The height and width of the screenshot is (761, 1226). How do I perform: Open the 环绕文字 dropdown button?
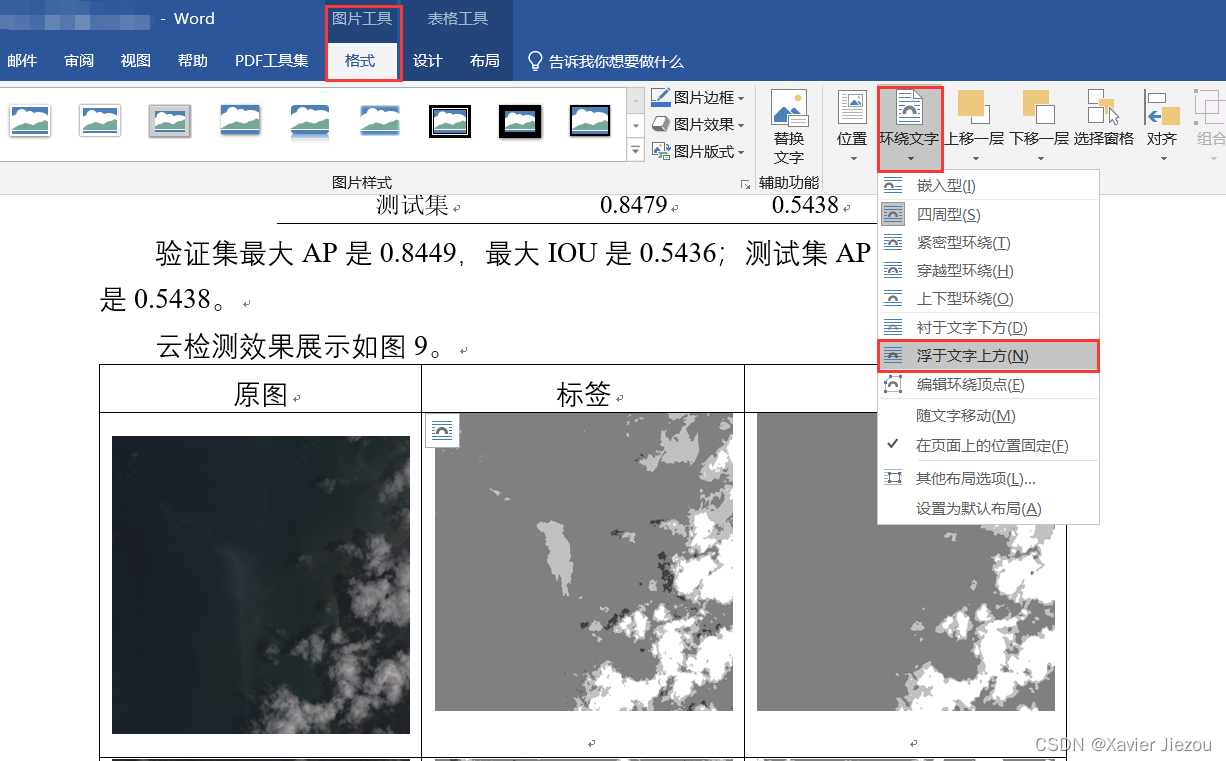pos(910,128)
